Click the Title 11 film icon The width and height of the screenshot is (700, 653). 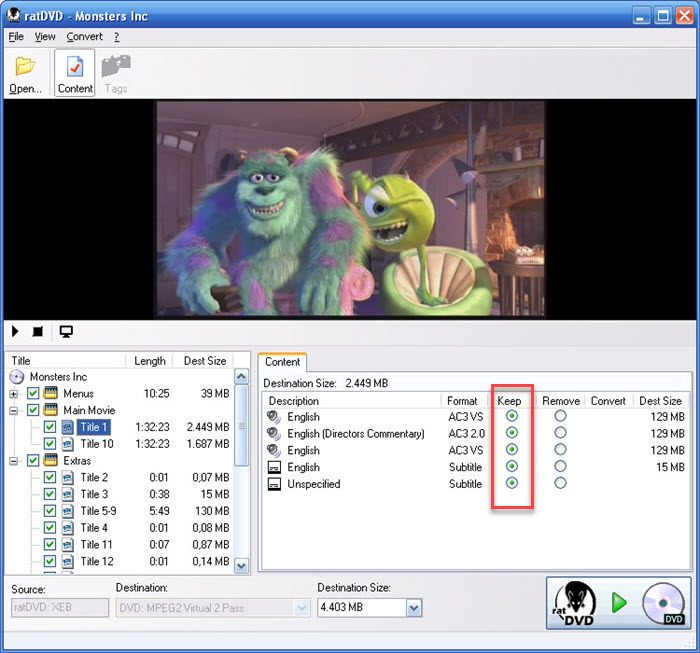pos(67,545)
